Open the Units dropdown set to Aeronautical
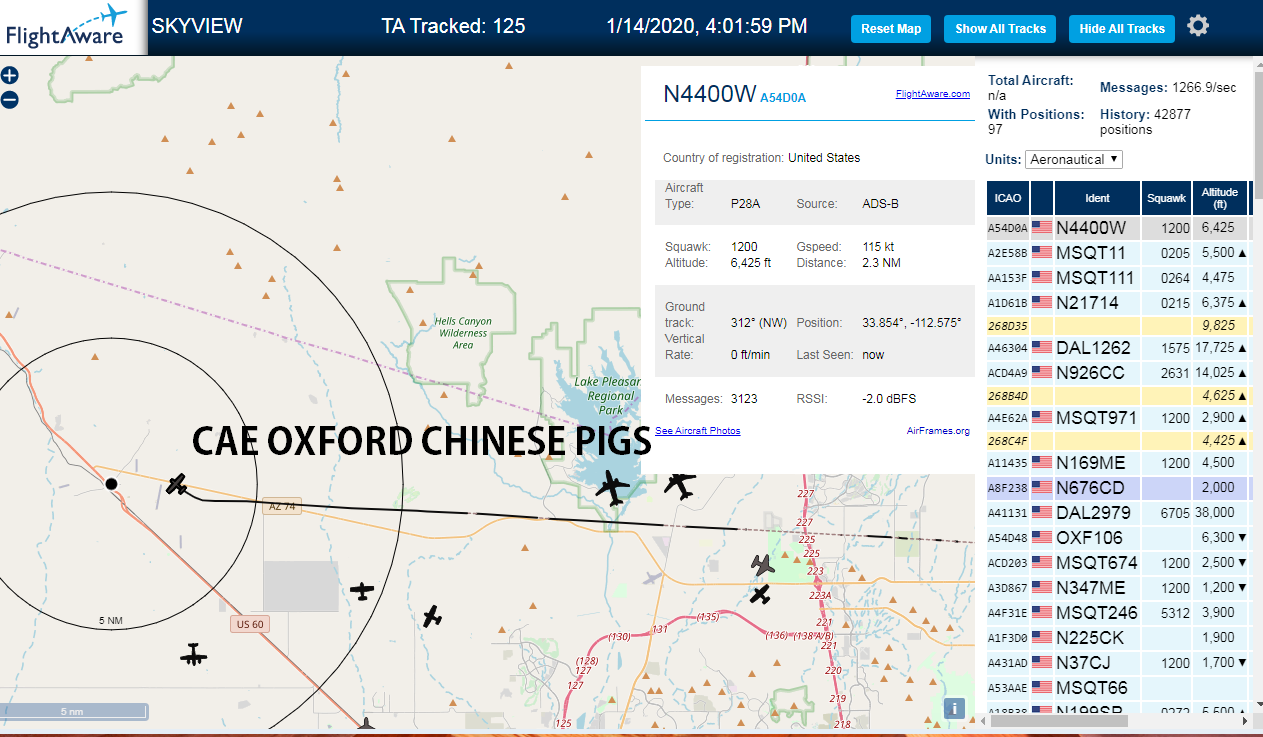Screen dimensions: 1263x737 (1074, 159)
